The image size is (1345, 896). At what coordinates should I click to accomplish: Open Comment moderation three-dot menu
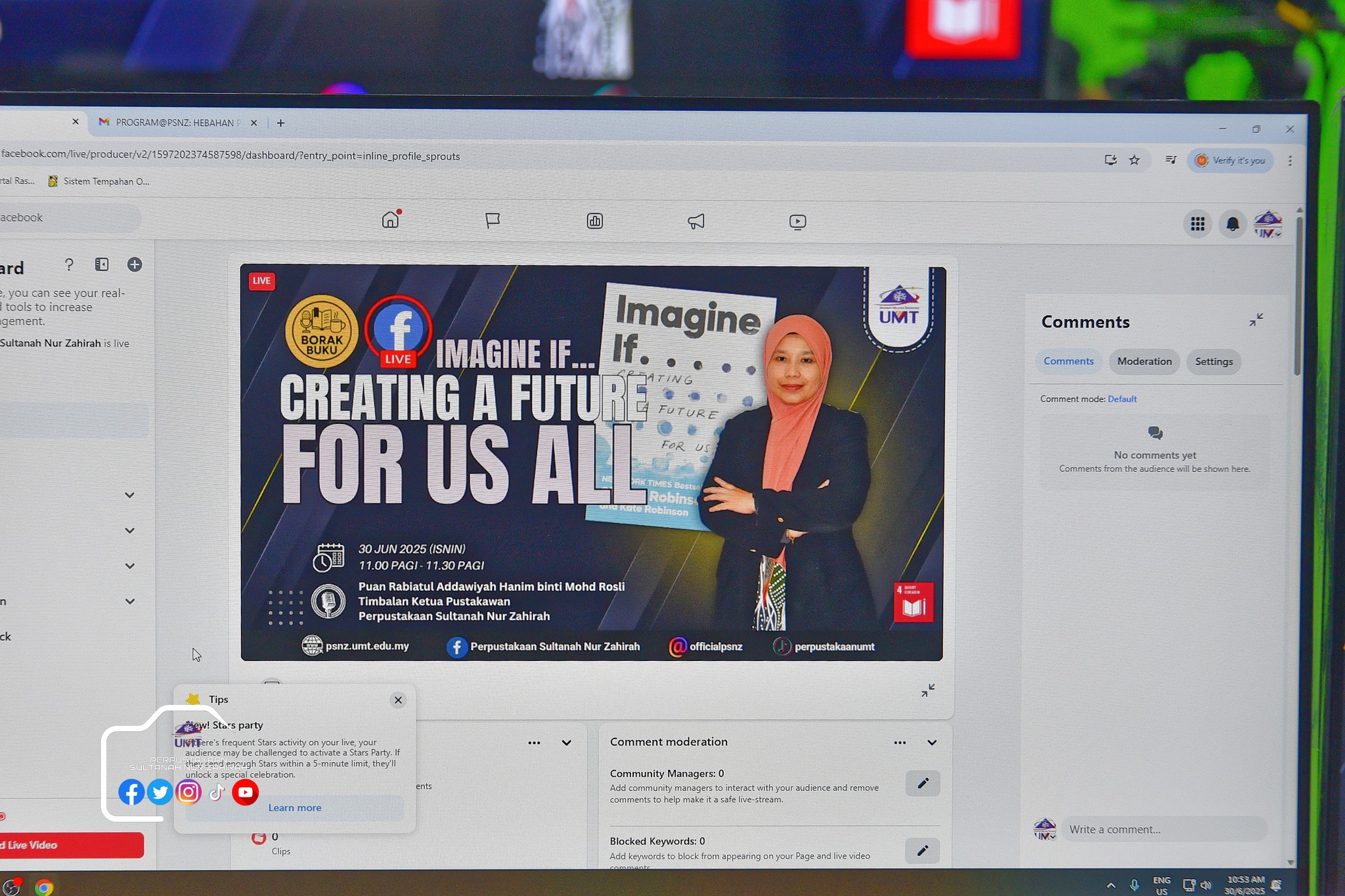pyautogui.click(x=900, y=742)
